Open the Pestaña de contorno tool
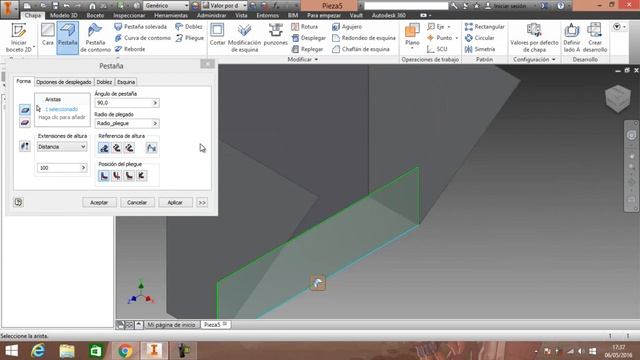The image size is (640, 360). pos(95,38)
